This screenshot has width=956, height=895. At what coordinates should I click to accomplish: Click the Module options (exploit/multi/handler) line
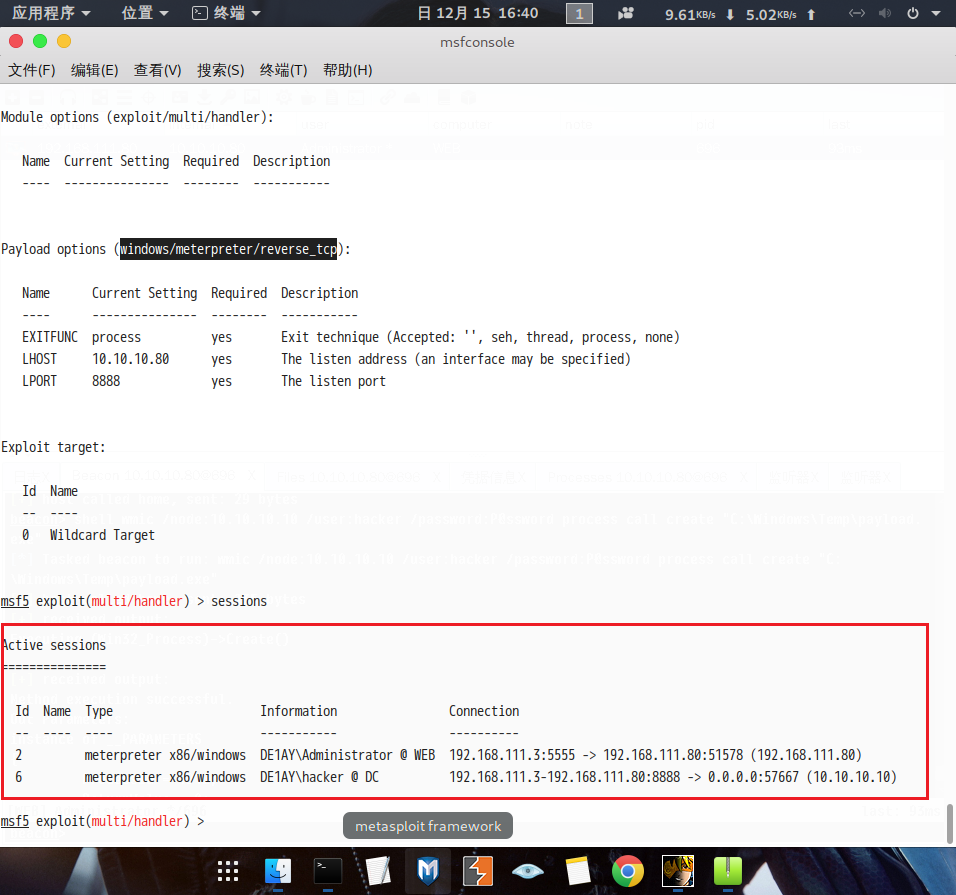pyautogui.click(x=137, y=117)
